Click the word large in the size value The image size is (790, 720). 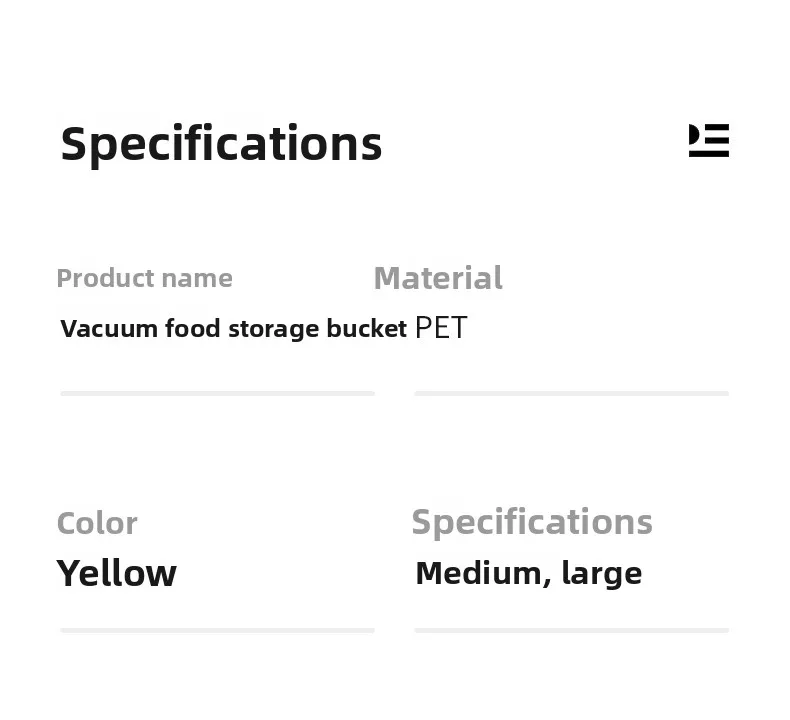click(x=602, y=574)
